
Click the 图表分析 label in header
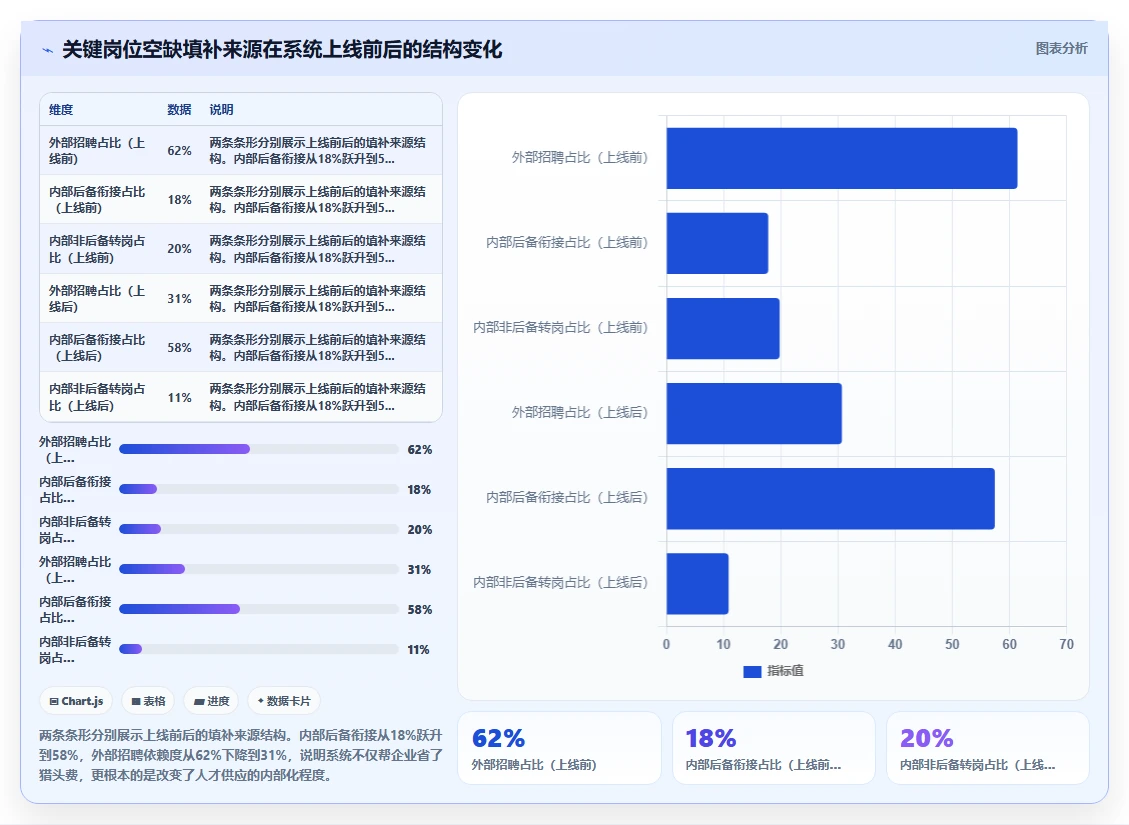tap(1061, 48)
